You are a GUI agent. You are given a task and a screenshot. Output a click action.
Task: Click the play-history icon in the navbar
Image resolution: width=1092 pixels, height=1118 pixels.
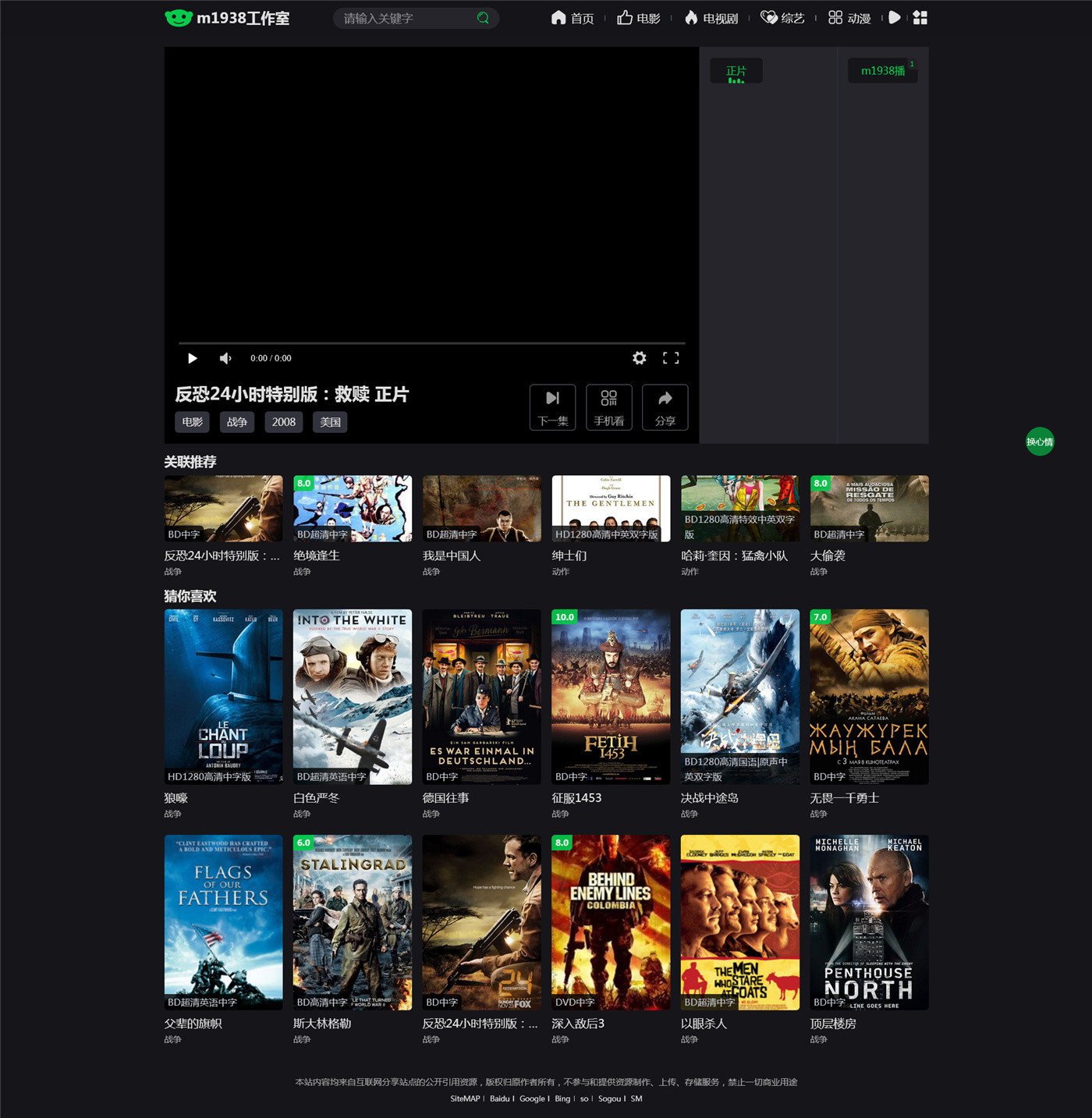[x=895, y=17]
